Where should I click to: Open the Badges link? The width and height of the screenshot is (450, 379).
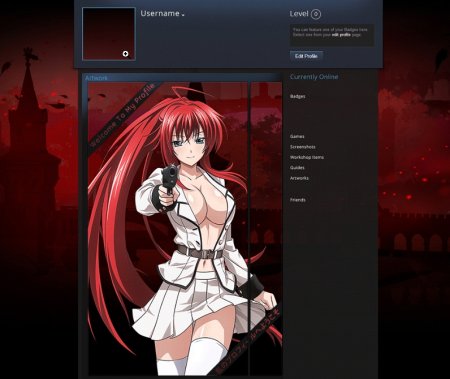tap(298, 96)
